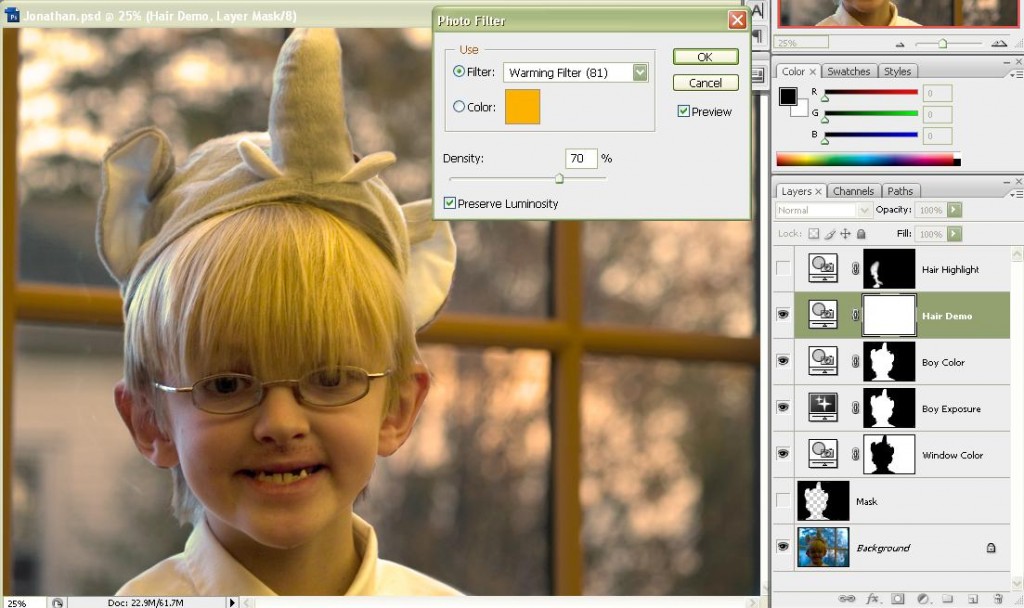1024x608 pixels.
Task: Open the Character panel icon
Action: tap(758, 10)
